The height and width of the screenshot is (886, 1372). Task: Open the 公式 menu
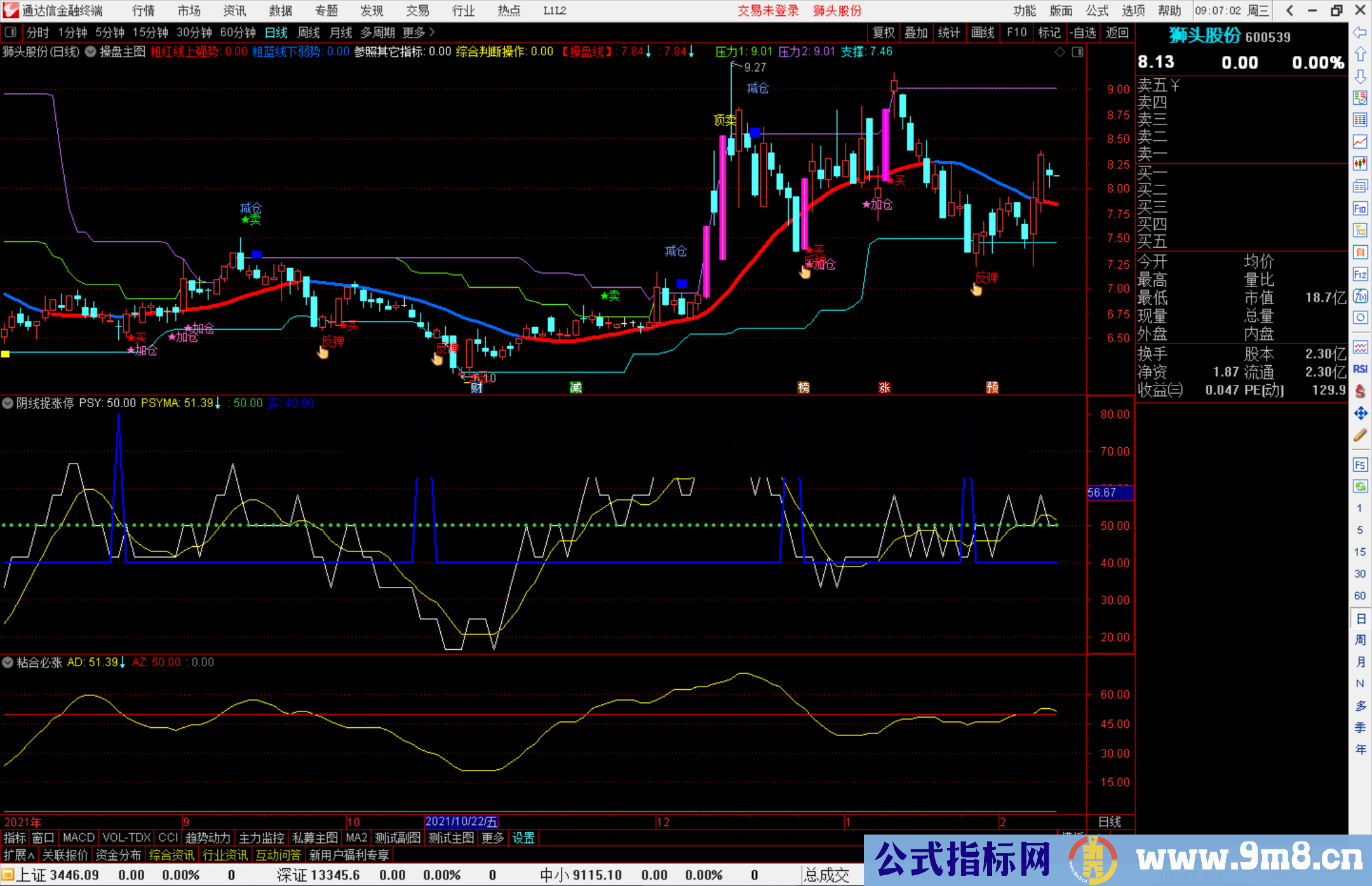tap(1096, 10)
